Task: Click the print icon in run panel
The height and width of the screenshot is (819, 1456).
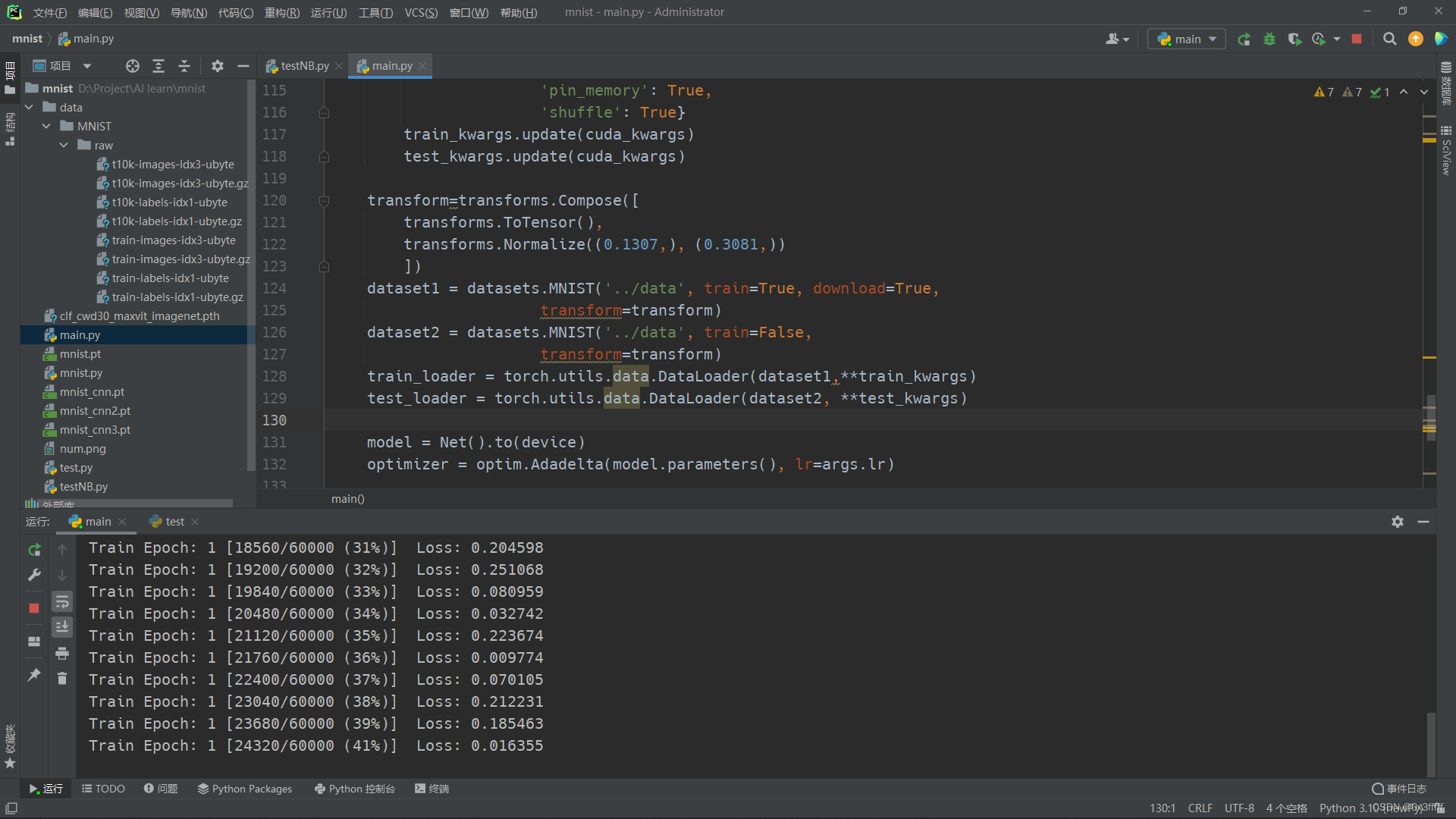Action: point(62,653)
